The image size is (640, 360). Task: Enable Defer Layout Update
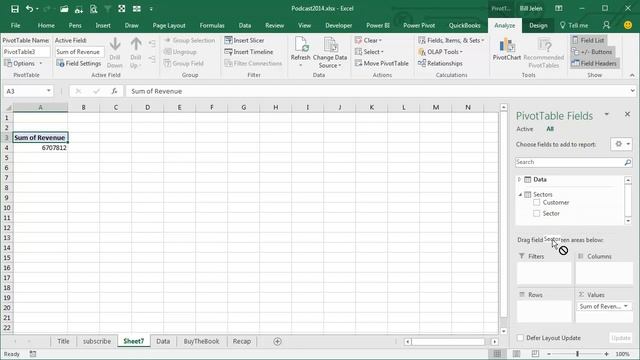click(x=520, y=338)
